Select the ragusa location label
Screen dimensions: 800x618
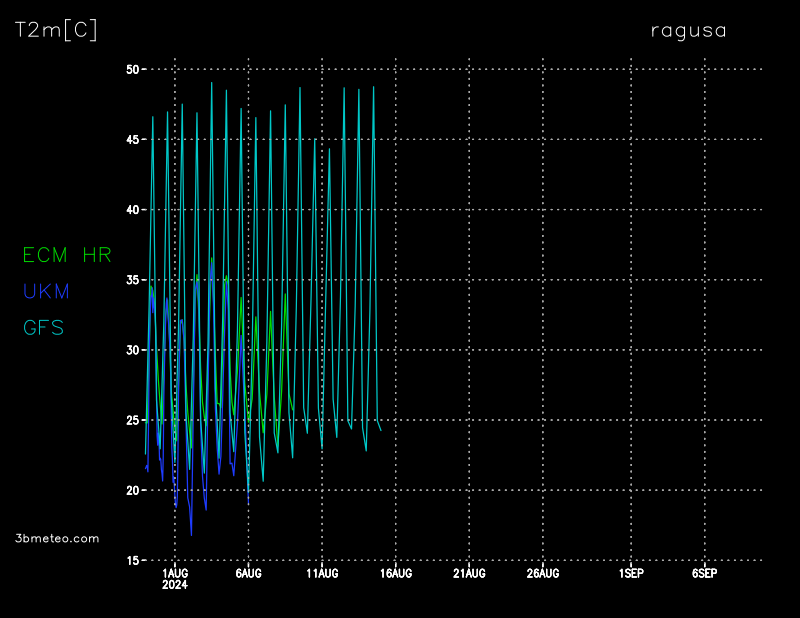click(688, 30)
